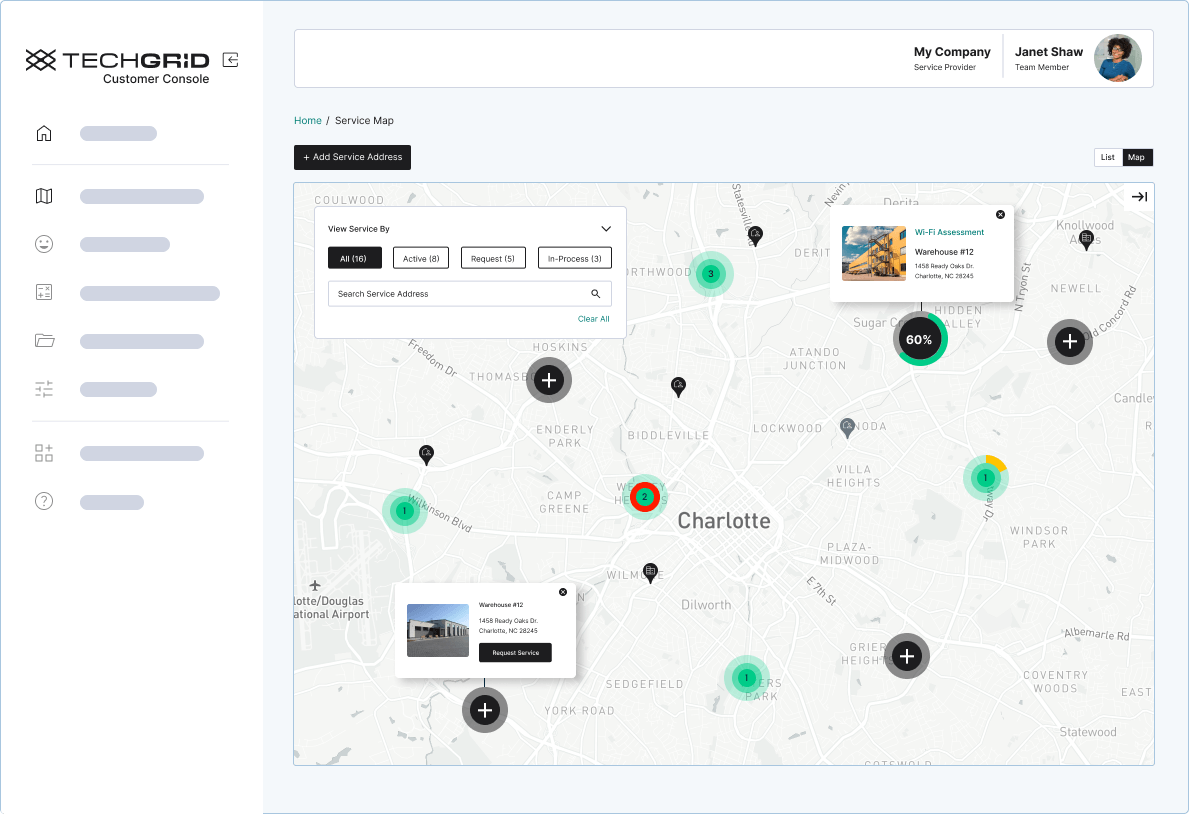
Task: Select the Active (8) filter toggle
Action: (x=420, y=257)
